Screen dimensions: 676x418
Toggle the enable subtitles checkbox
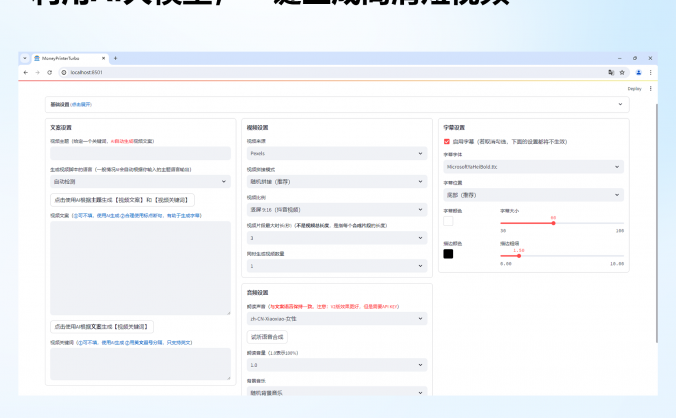click(447, 141)
